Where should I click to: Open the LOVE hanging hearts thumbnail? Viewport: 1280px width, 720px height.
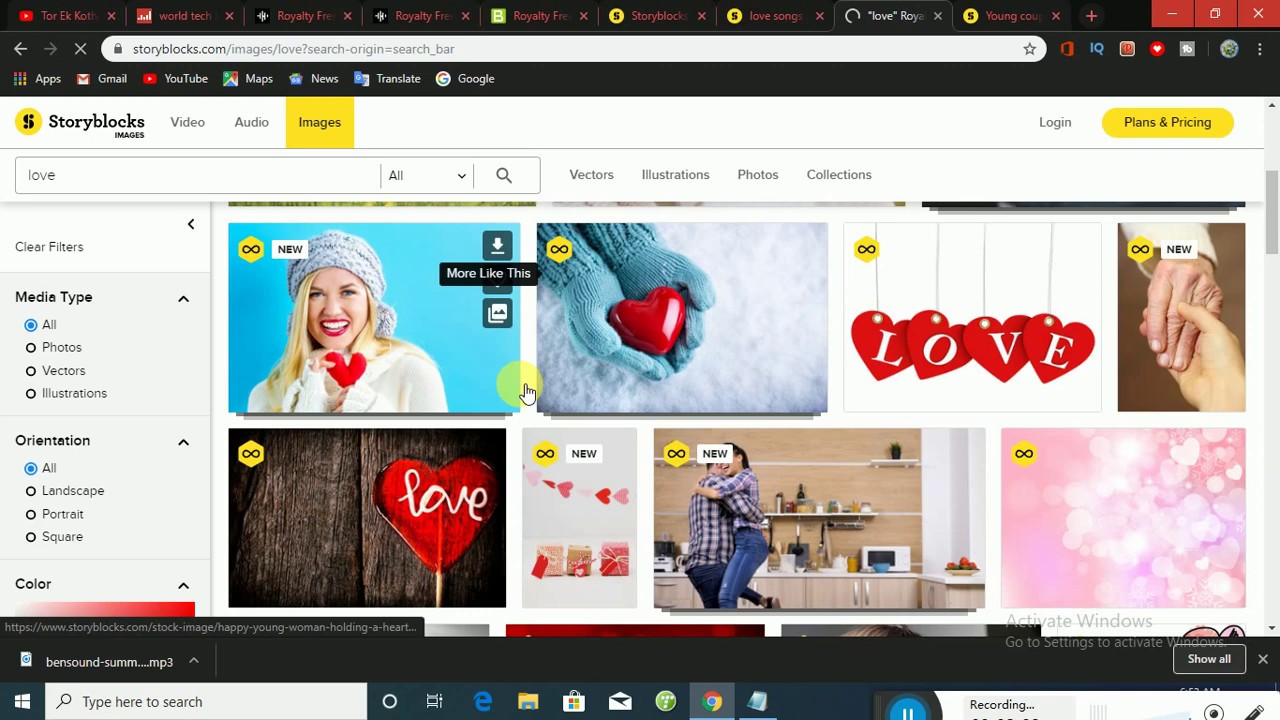972,317
